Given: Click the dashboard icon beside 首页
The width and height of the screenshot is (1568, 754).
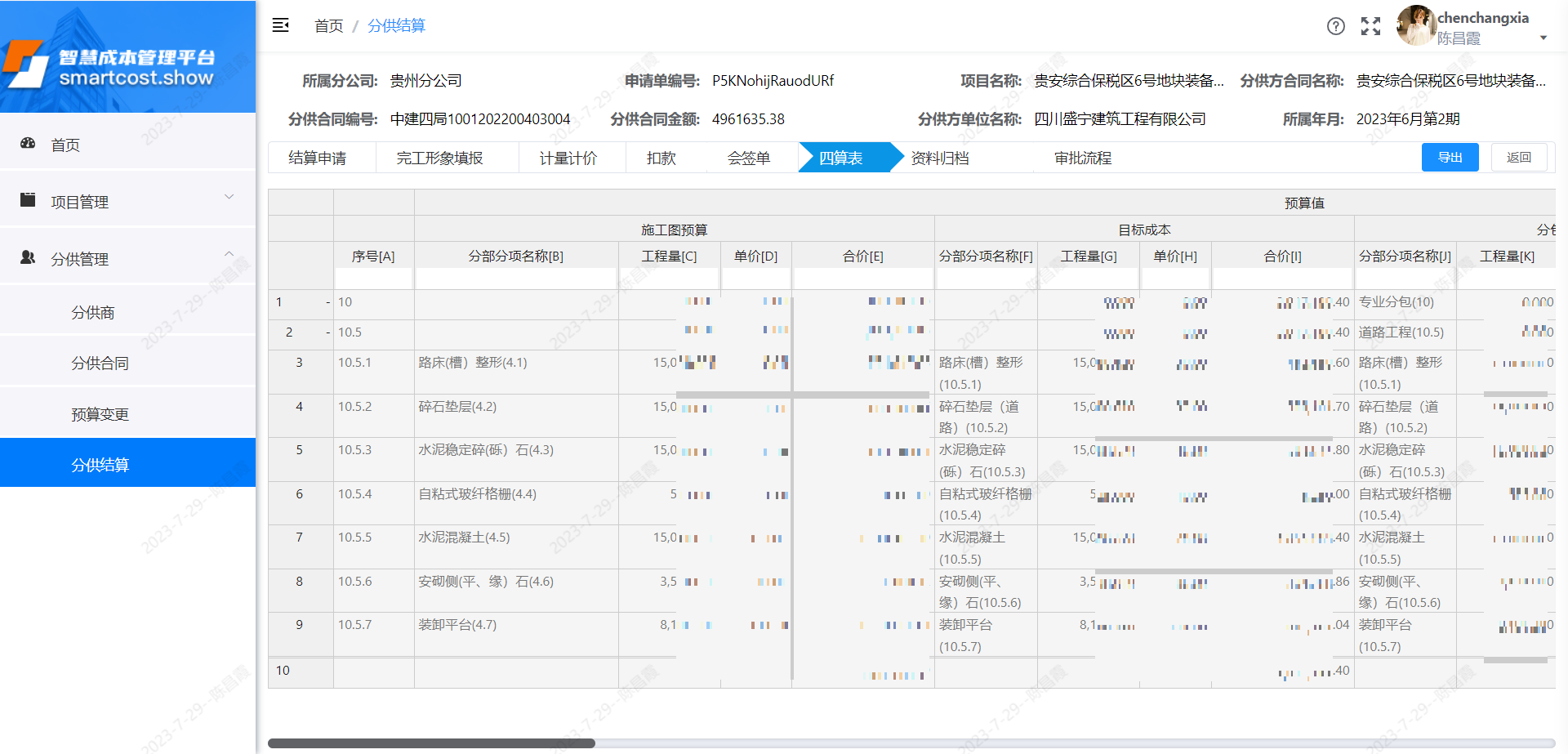Looking at the screenshot, I should [x=28, y=144].
